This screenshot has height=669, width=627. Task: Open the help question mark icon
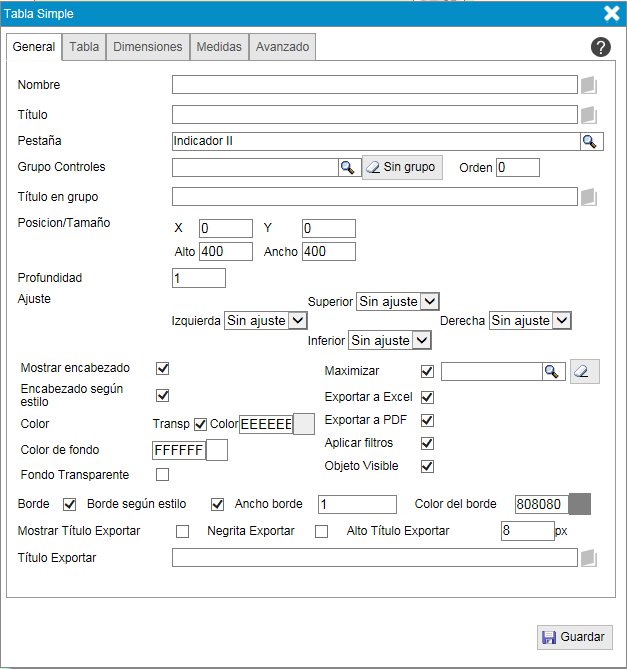click(x=601, y=47)
